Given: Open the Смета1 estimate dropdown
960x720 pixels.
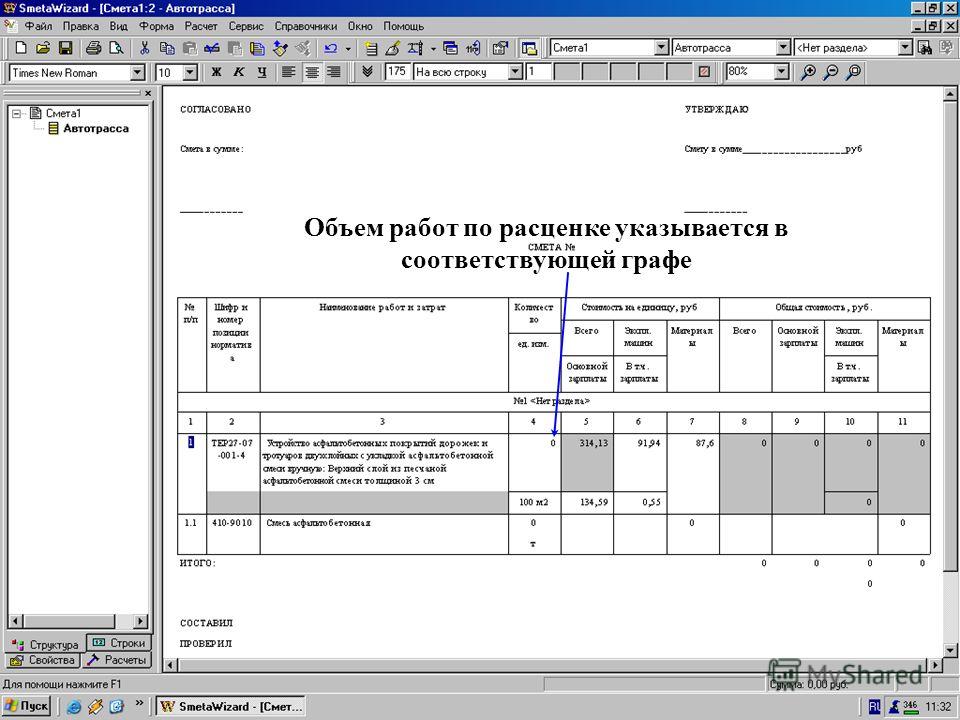Looking at the screenshot, I should point(661,48).
